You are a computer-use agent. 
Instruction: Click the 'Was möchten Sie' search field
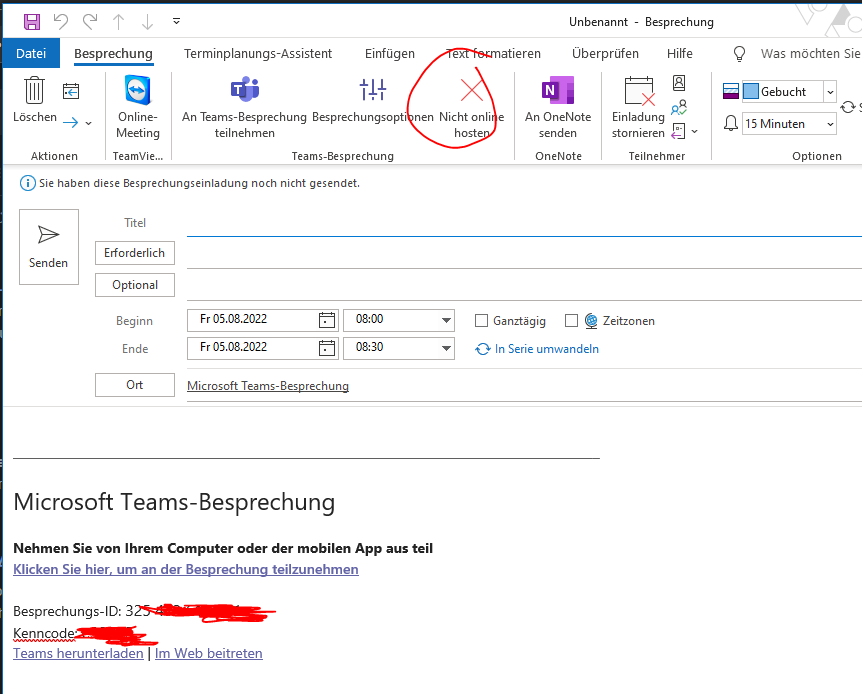click(810, 53)
